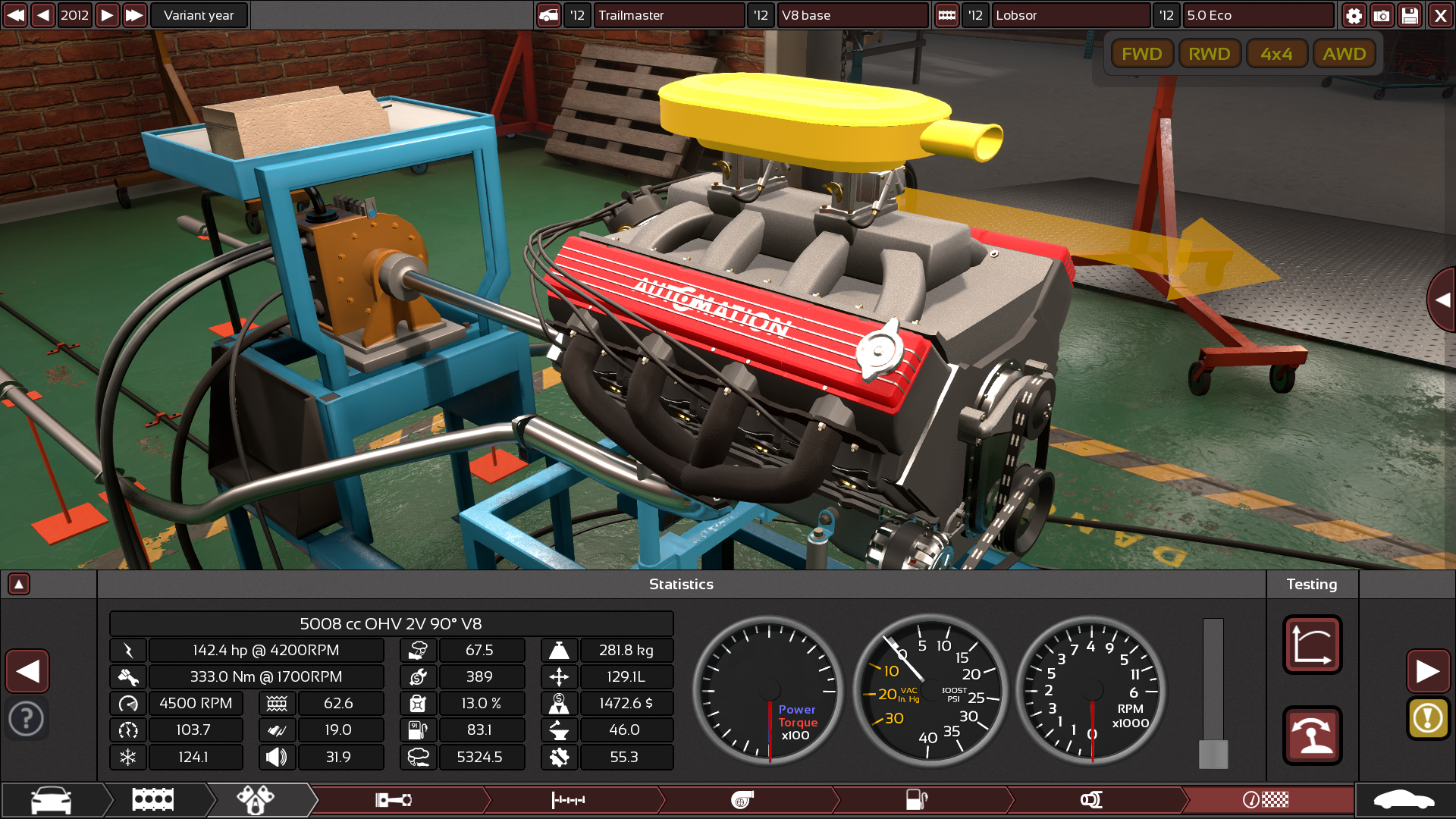
Task: Advance variant year by one step
Action: [x=107, y=15]
